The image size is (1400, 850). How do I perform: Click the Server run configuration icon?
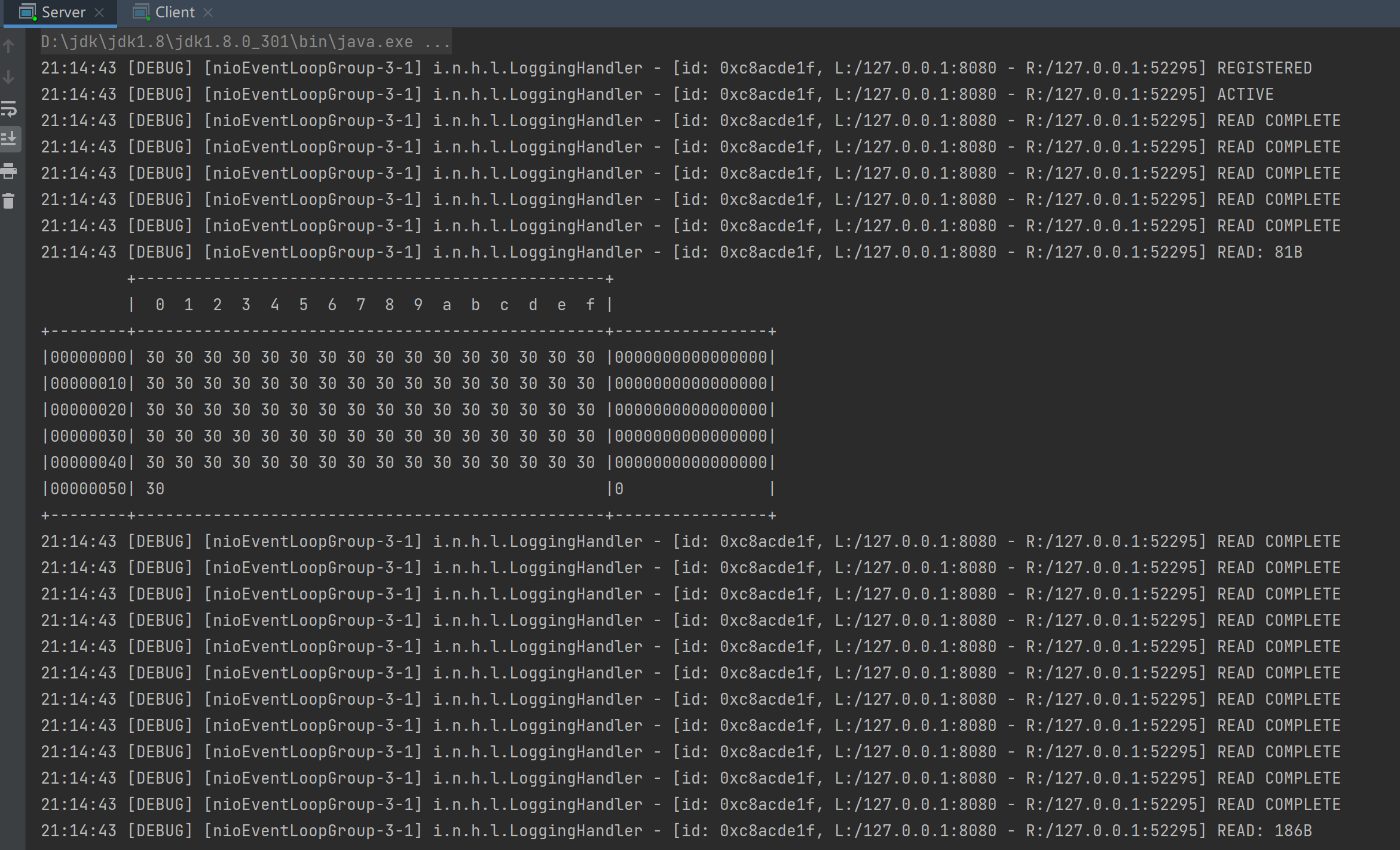point(27,12)
